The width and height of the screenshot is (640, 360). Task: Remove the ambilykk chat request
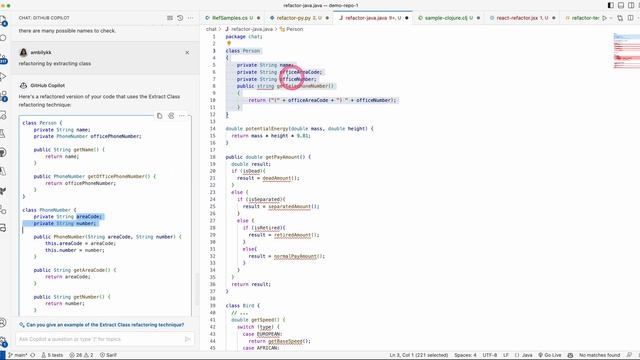point(187,53)
